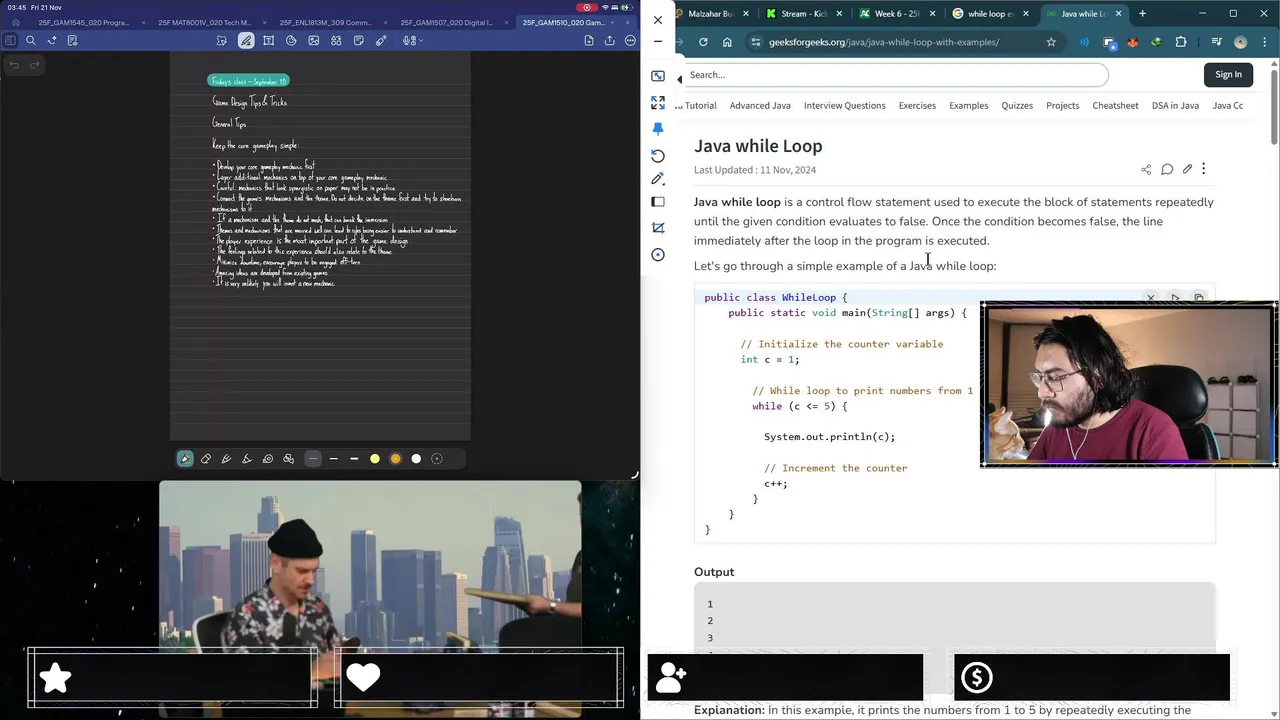Select the highlighter pen in the drawing toolbar
Viewport: 1280px width, 720px height.
247,459
